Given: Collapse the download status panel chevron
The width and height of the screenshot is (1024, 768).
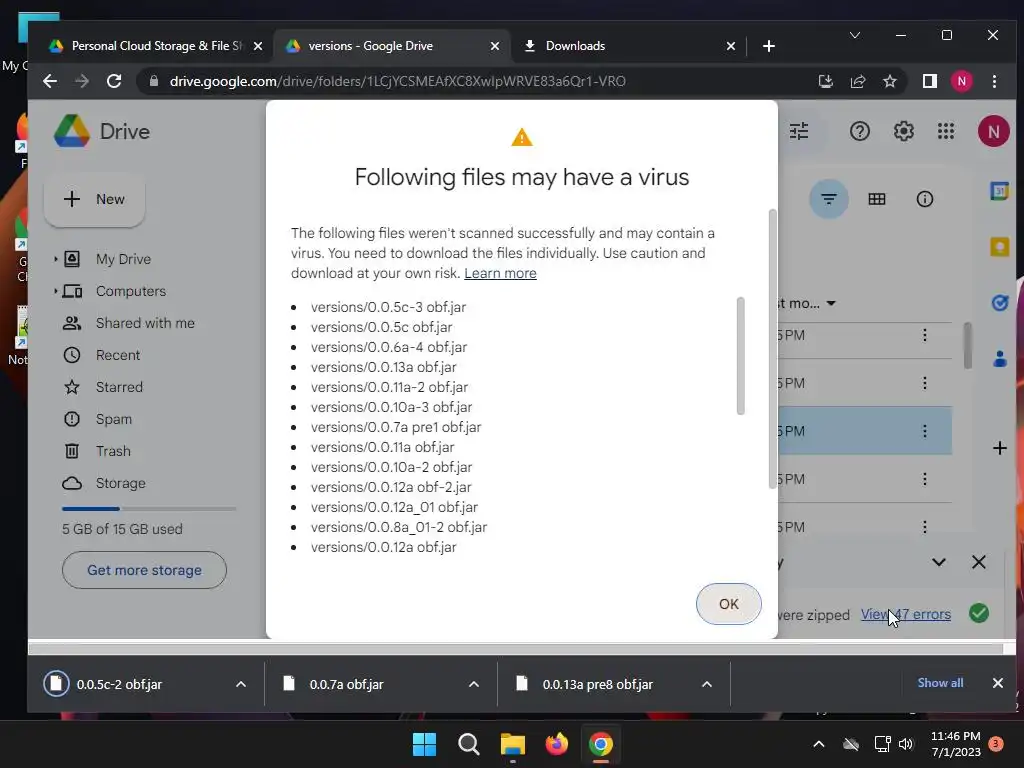Looking at the screenshot, I should pos(938,562).
